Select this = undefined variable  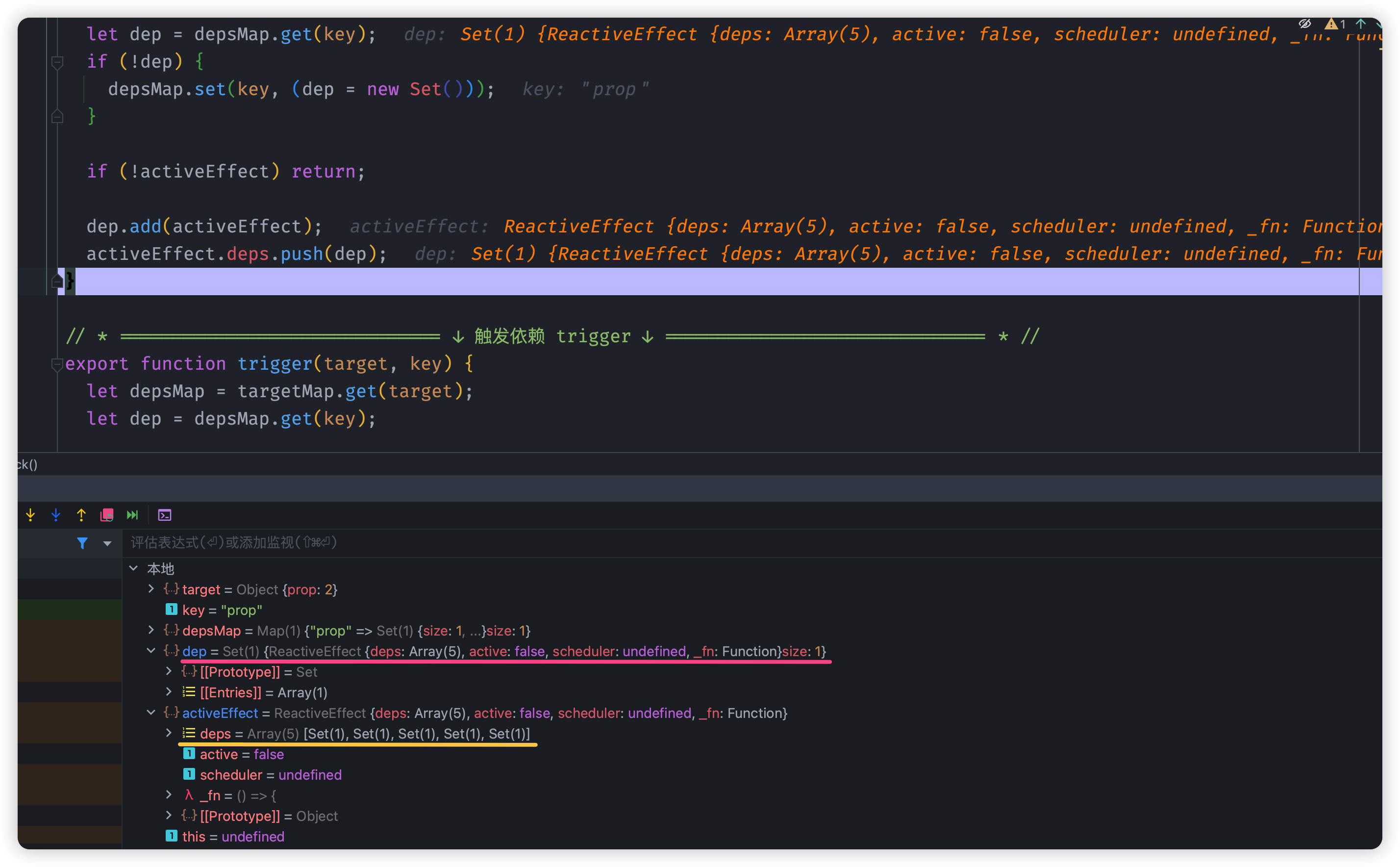(x=233, y=837)
